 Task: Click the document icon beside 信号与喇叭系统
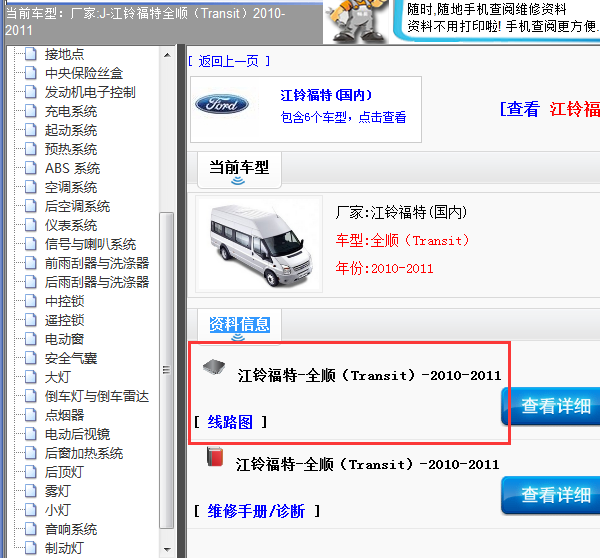pos(31,244)
